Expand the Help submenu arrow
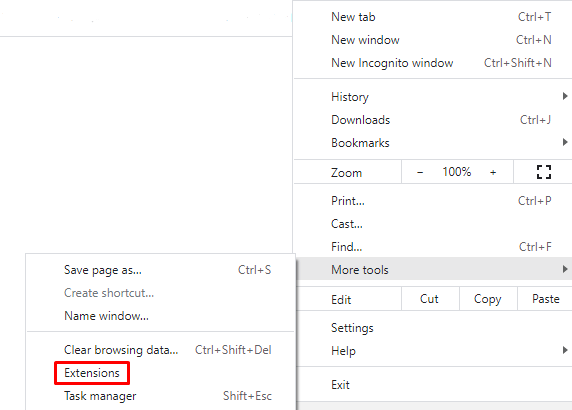The width and height of the screenshot is (572, 410). tap(565, 350)
